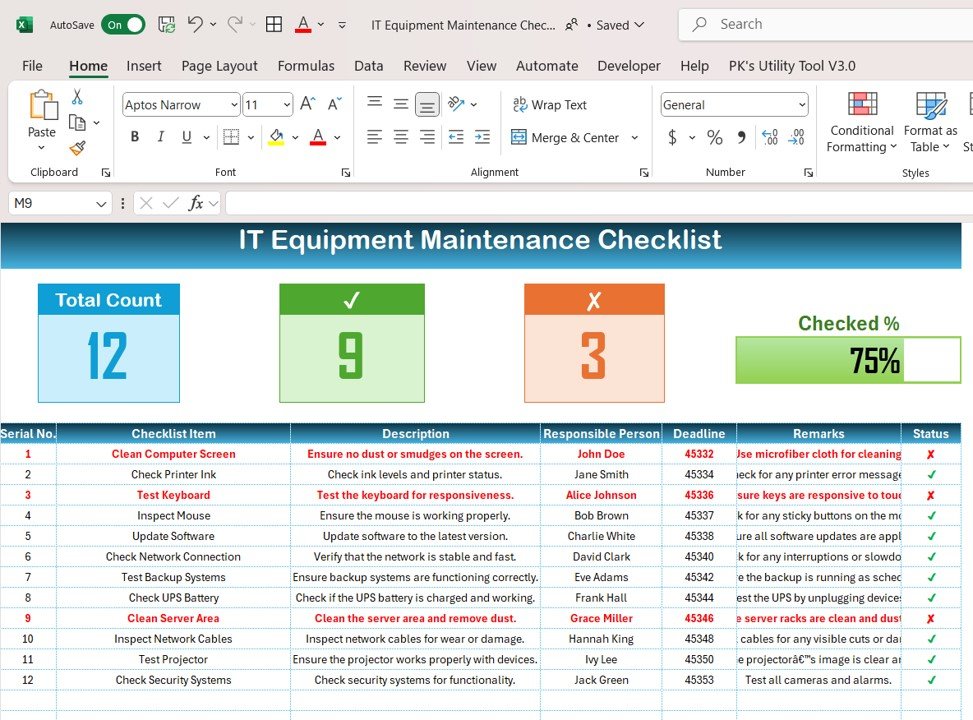Toggle Merge & Center
This screenshot has width=973, height=720.
pyautogui.click(x=565, y=137)
